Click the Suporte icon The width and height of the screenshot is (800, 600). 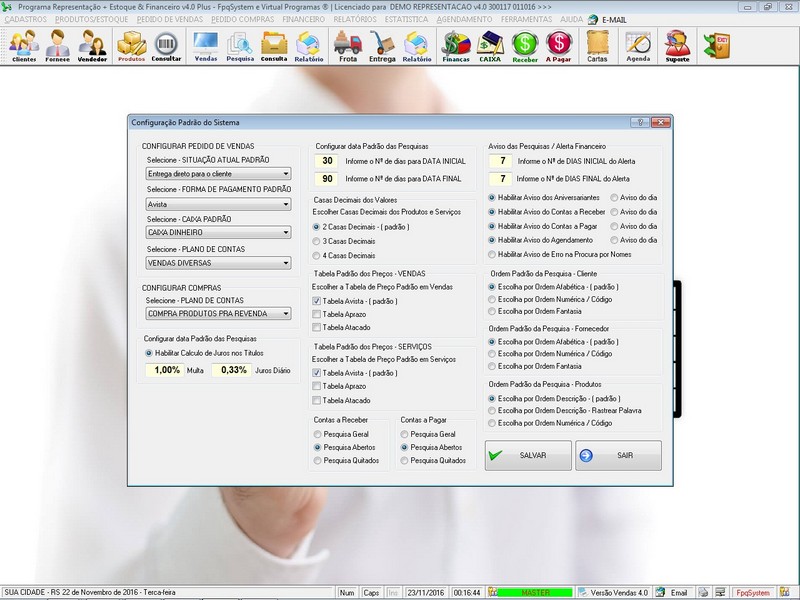677,45
